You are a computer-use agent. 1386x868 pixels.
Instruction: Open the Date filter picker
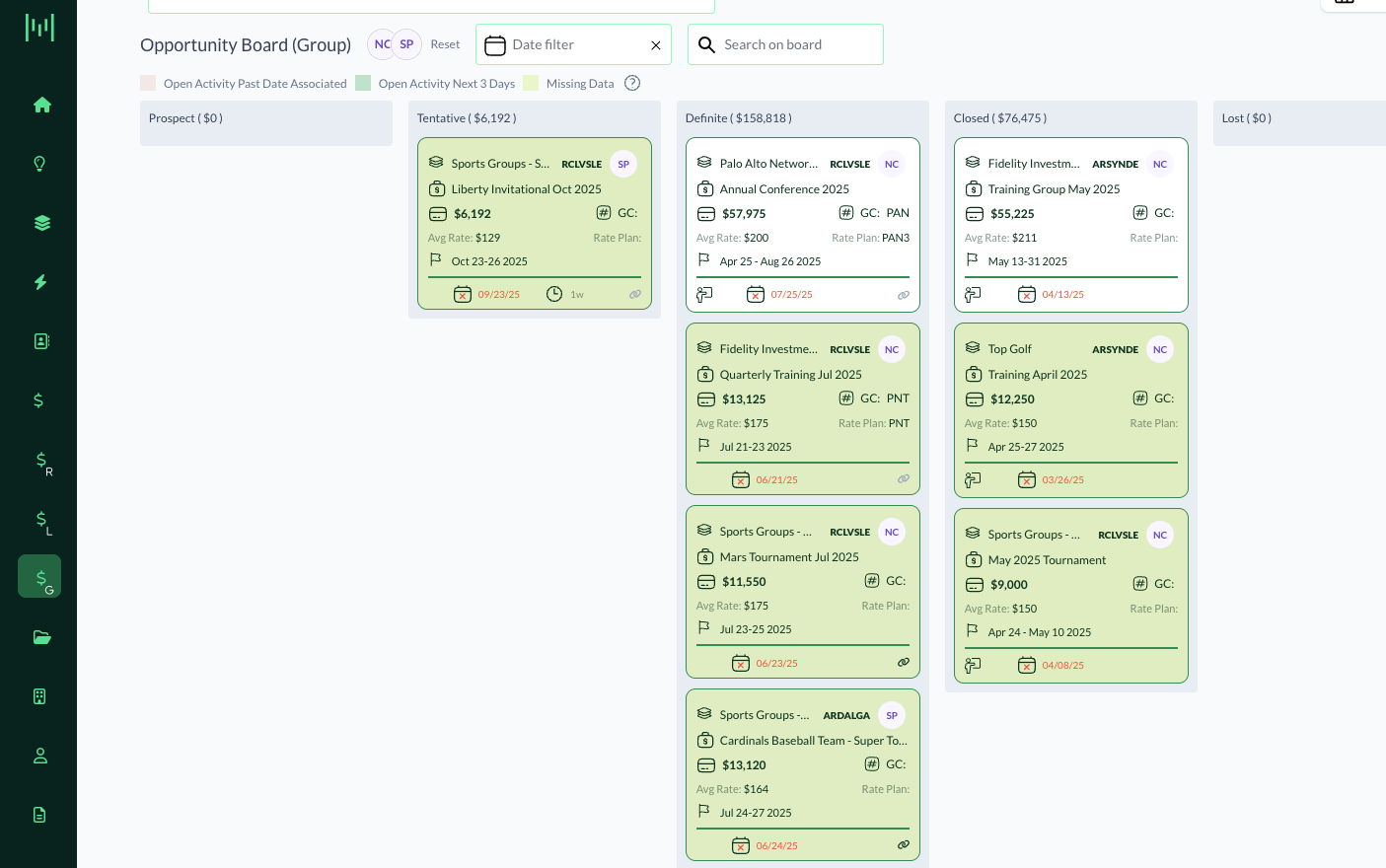pos(562,45)
